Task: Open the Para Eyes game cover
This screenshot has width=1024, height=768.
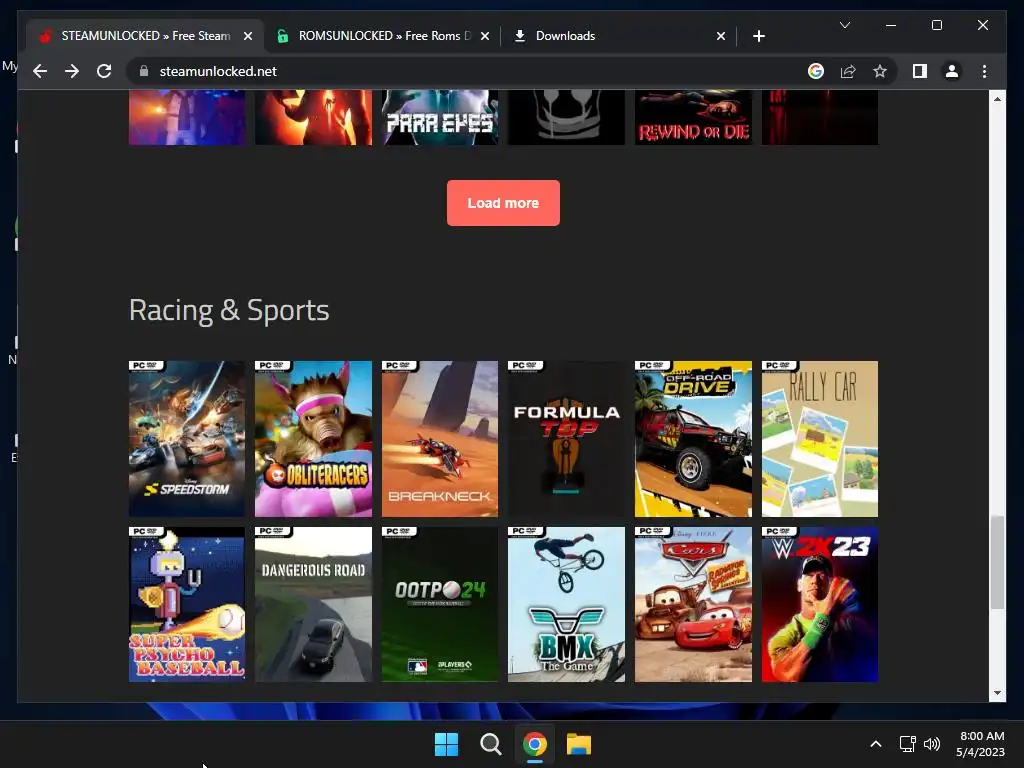Action: coord(440,118)
